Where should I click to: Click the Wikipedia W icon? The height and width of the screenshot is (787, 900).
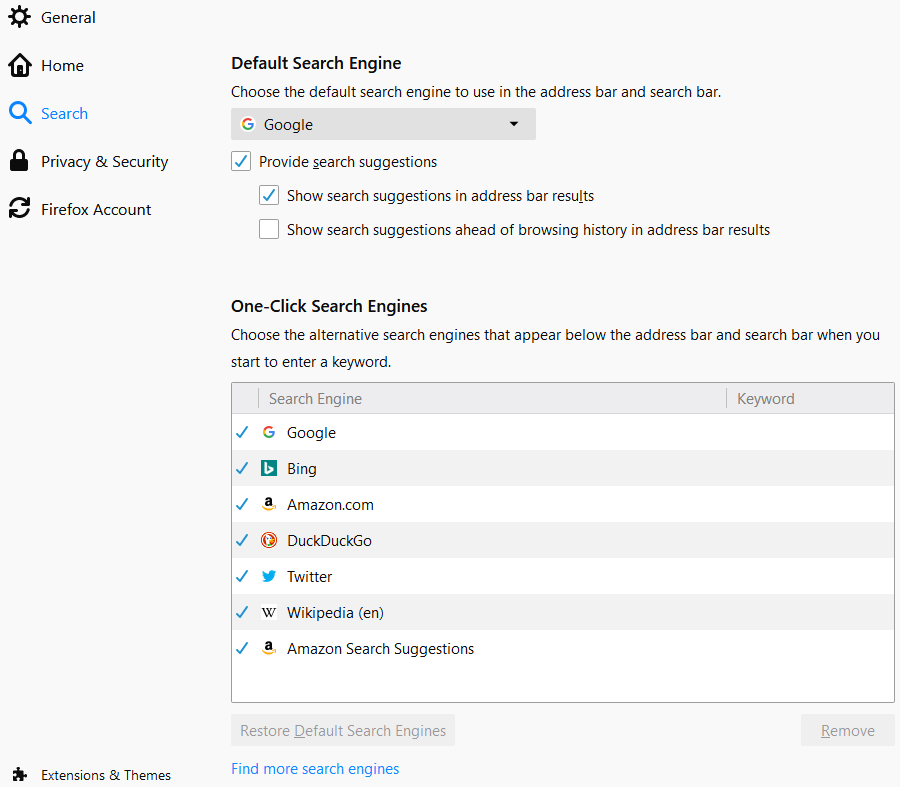[x=269, y=612]
